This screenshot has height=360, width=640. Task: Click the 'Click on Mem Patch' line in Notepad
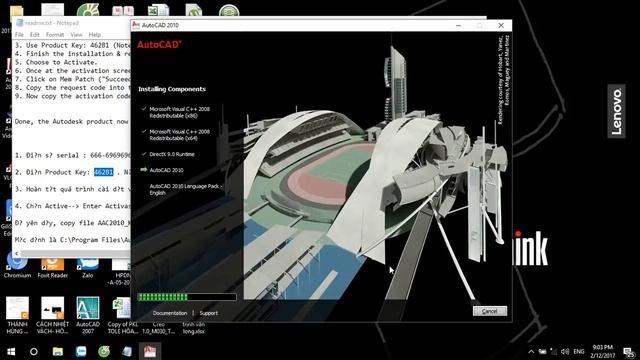point(72,79)
